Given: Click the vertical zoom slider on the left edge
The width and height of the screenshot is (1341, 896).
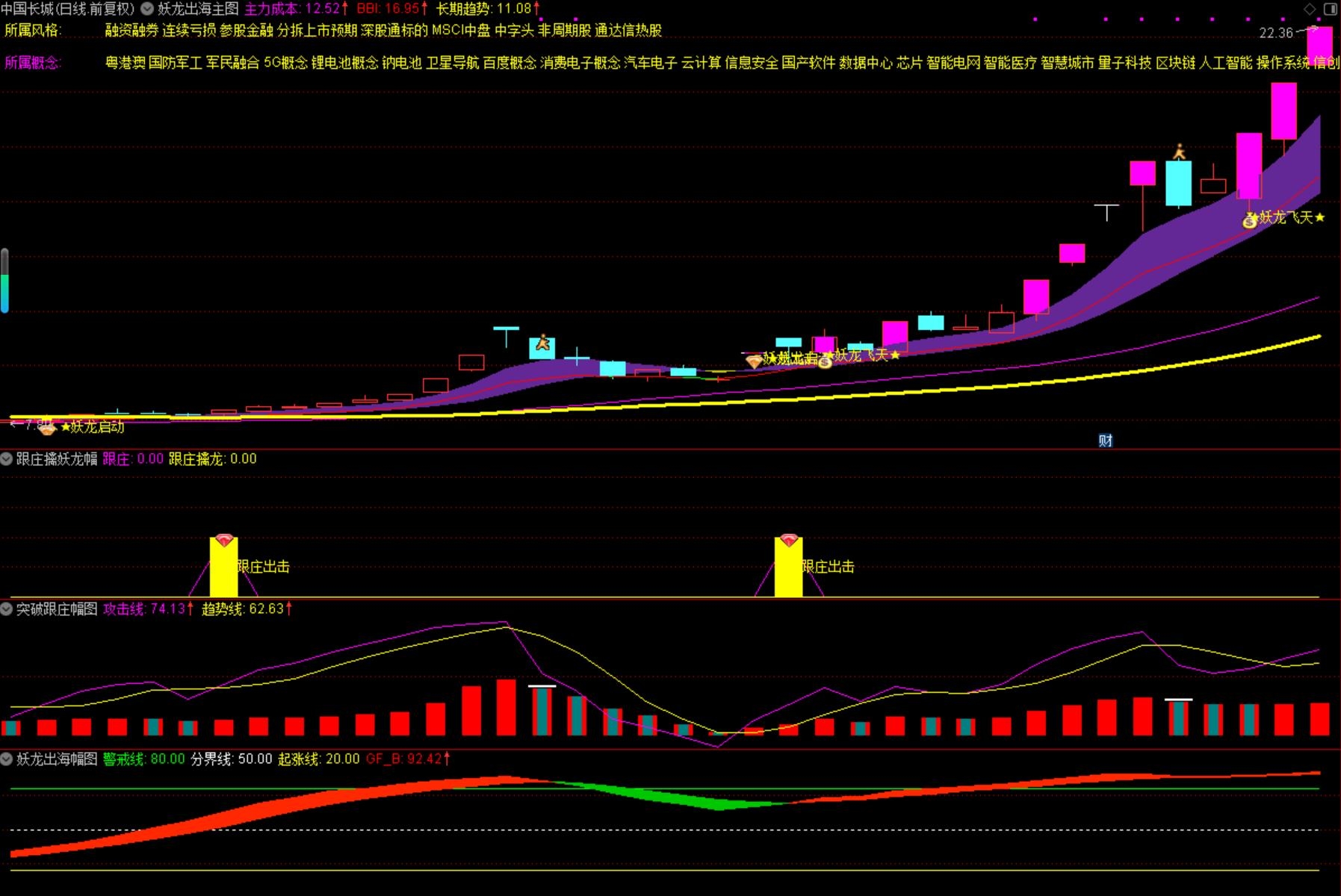Looking at the screenshot, I should [4, 281].
